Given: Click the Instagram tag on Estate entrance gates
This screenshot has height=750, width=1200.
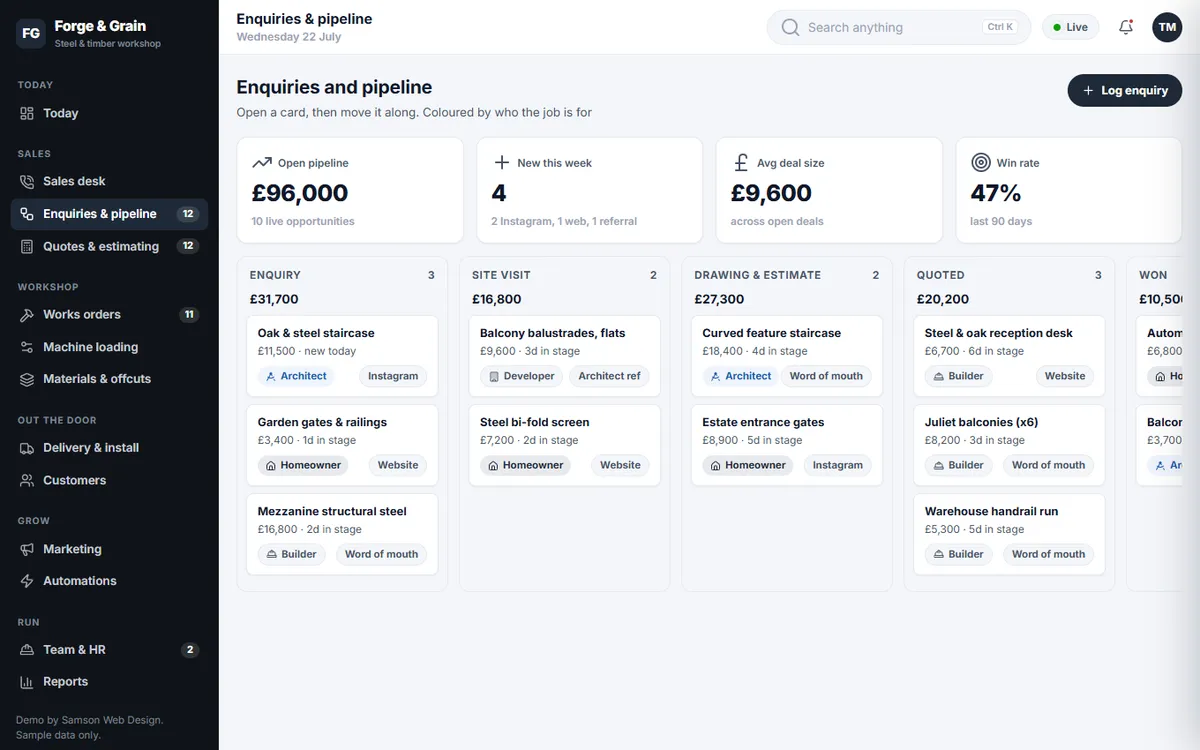Looking at the screenshot, I should pyautogui.click(x=838, y=465).
